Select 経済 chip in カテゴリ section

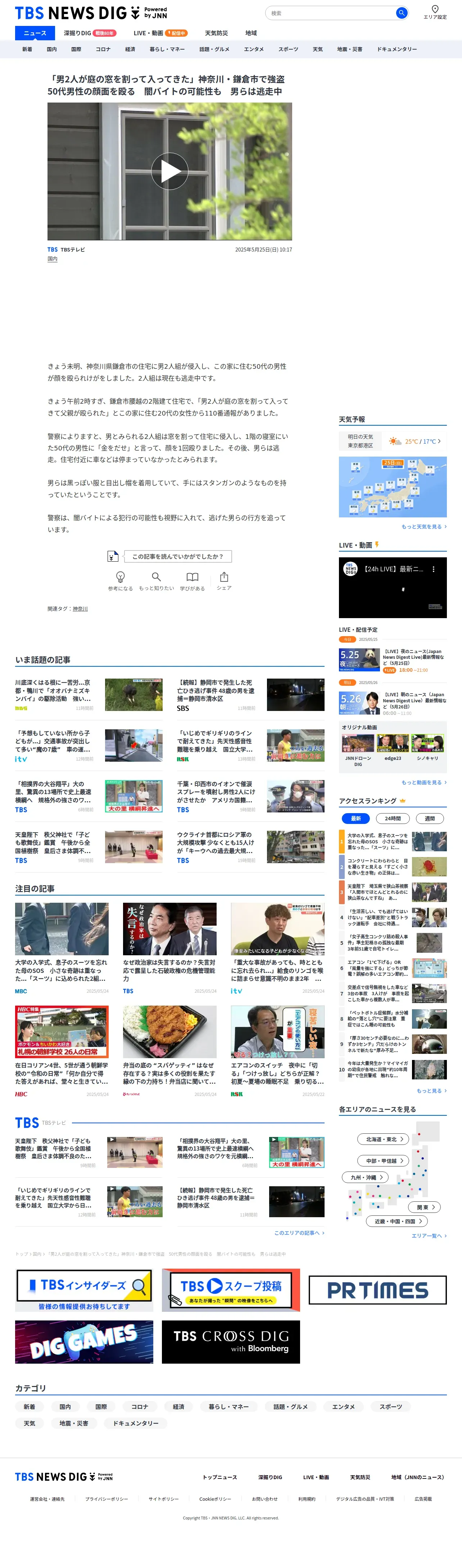pyautogui.click(x=178, y=1407)
